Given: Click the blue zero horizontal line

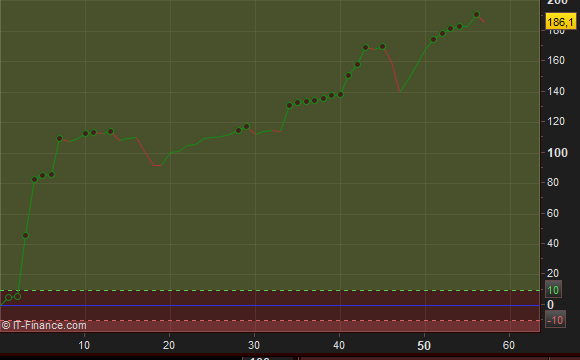Looking at the screenshot, I should point(270,305).
